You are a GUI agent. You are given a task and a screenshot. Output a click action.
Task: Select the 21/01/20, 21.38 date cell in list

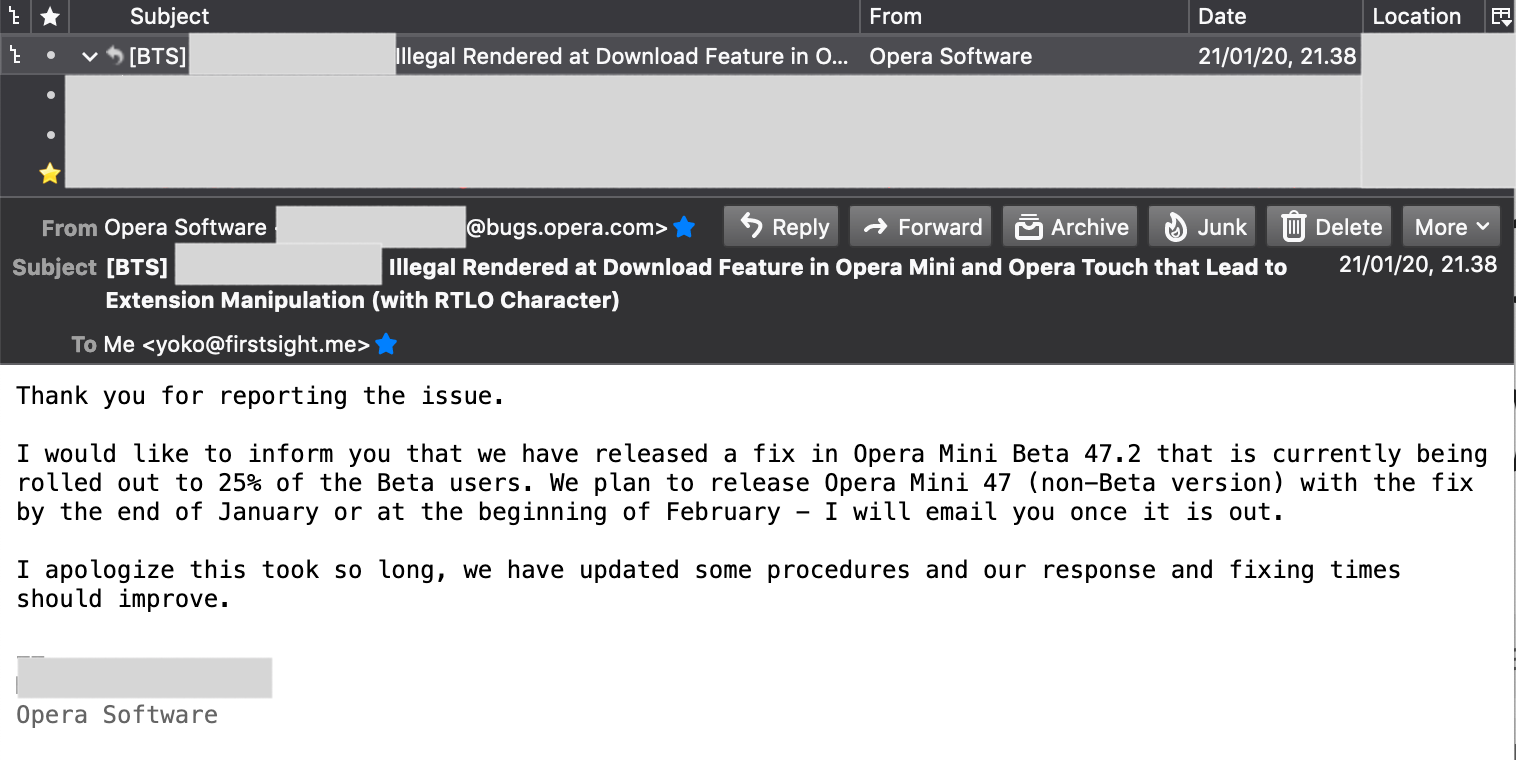1277,57
